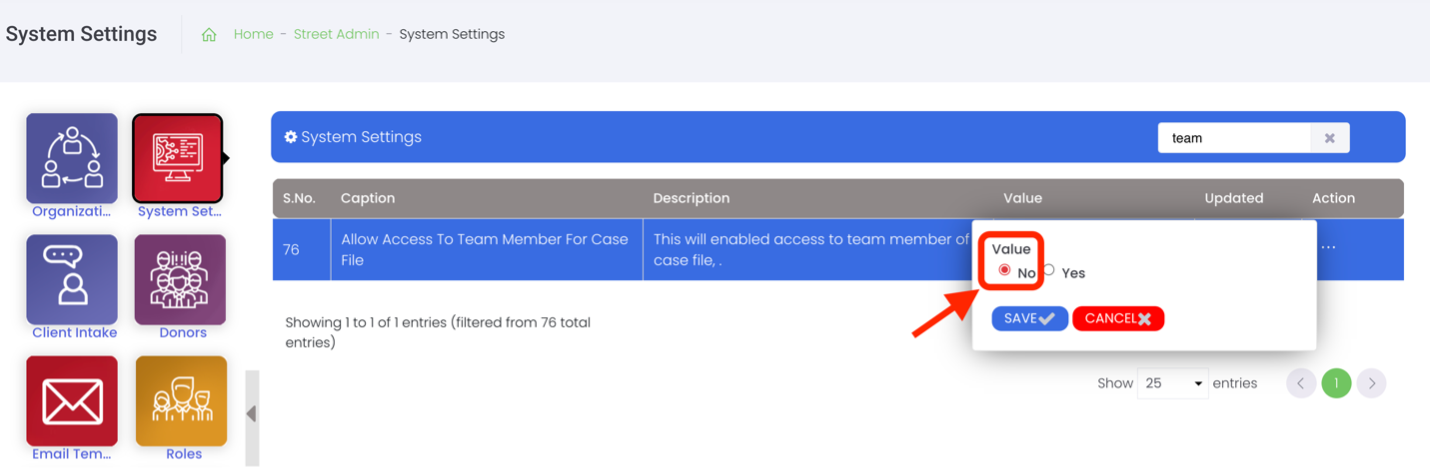Open the Donors module icon

point(180,279)
